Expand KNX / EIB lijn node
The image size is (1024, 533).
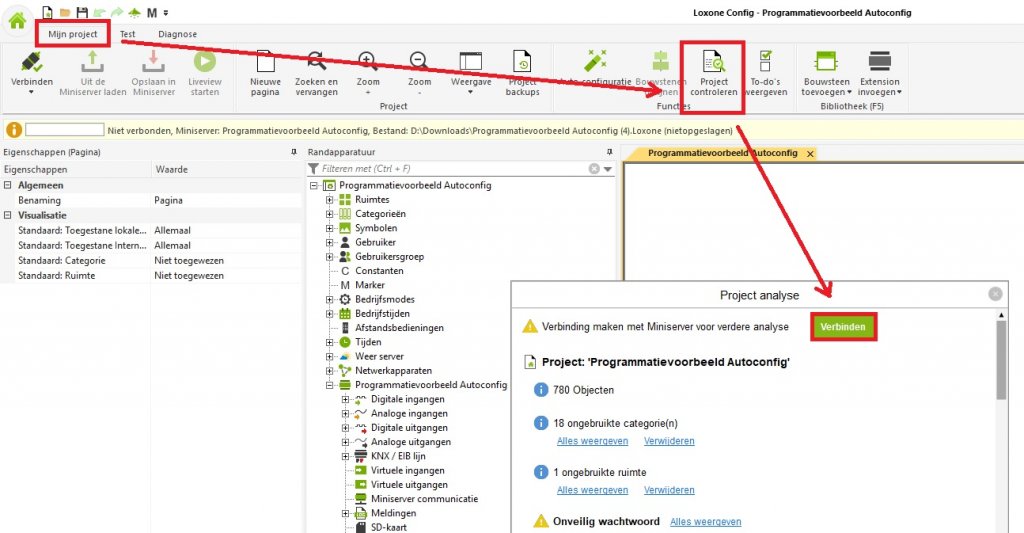345,457
